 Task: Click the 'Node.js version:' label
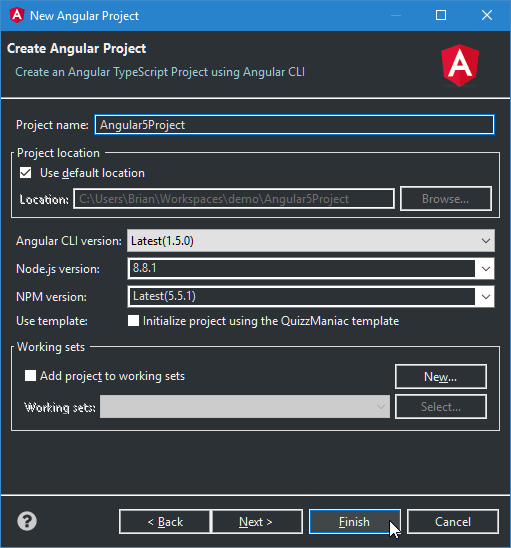pyautogui.click(x=58, y=269)
